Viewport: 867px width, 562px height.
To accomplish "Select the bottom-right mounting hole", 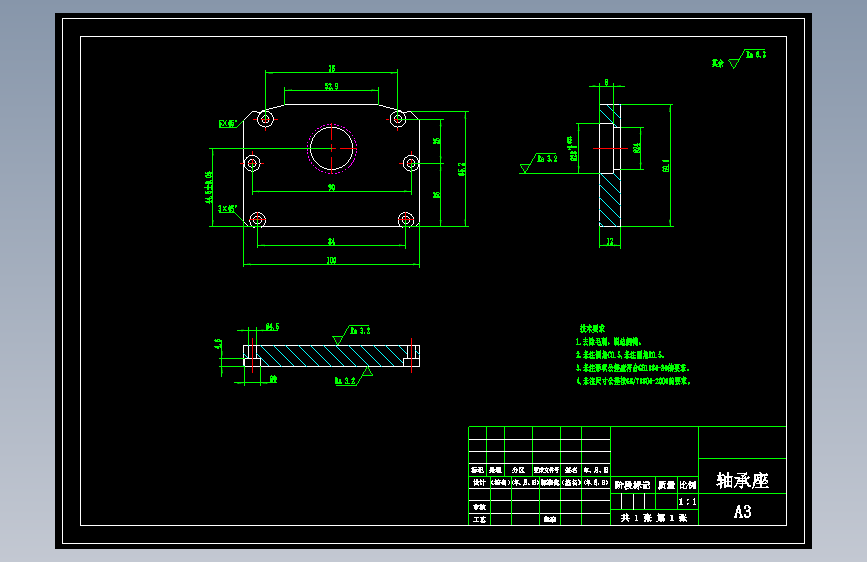I will (x=406, y=220).
